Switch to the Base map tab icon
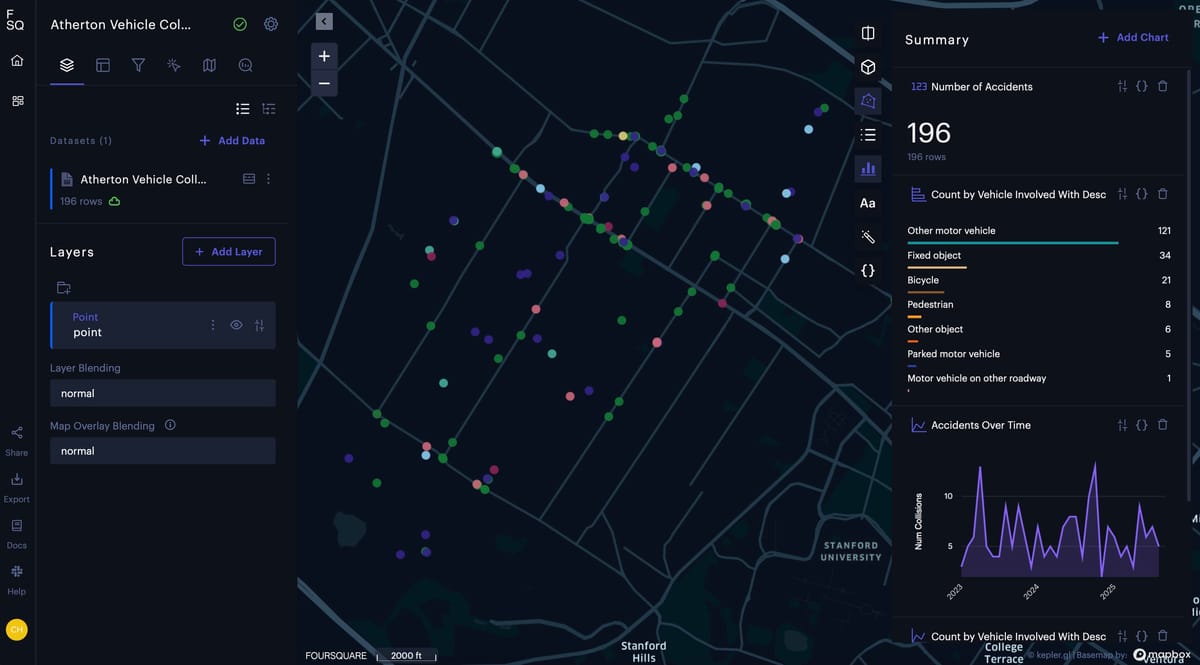1200x665 pixels. (209, 65)
